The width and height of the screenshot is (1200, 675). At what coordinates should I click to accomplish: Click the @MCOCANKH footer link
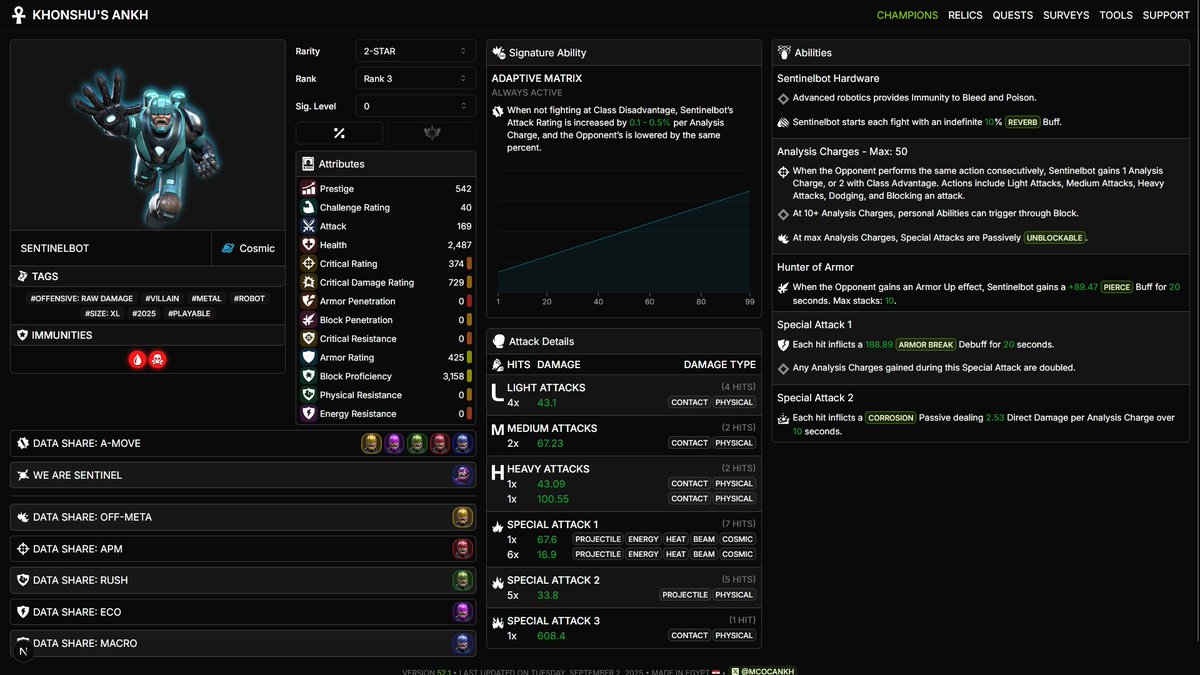(x=763, y=671)
